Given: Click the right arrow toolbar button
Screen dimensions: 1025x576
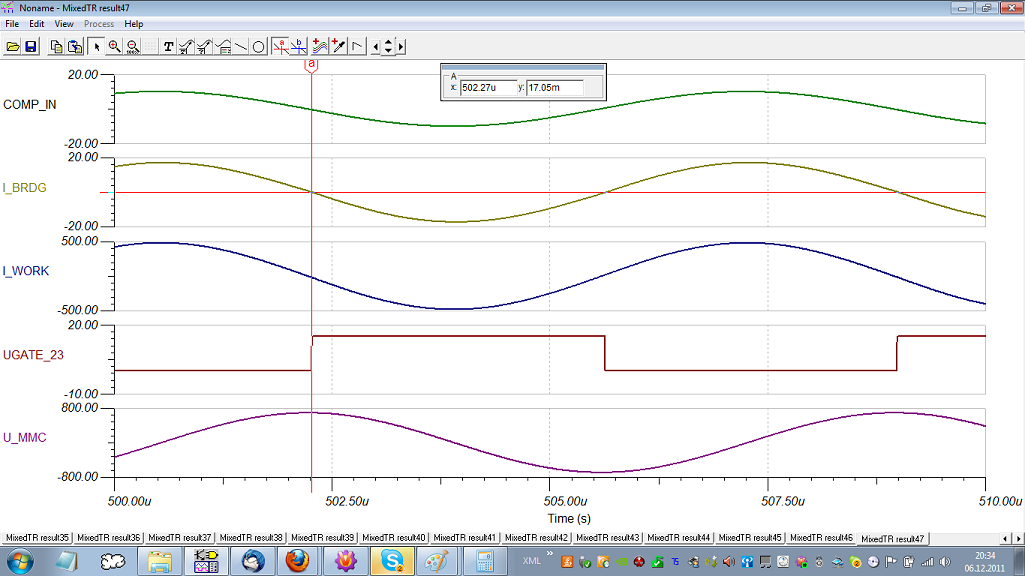Looking at the screenshot, I should tap(401, 46).
